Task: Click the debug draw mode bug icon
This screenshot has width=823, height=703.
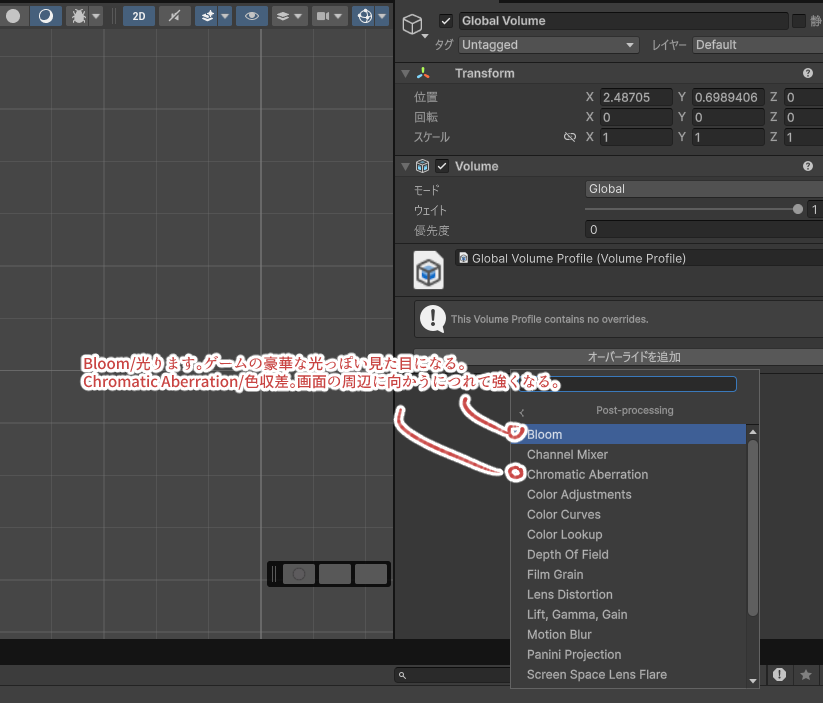Action: [x=77, y=16]
